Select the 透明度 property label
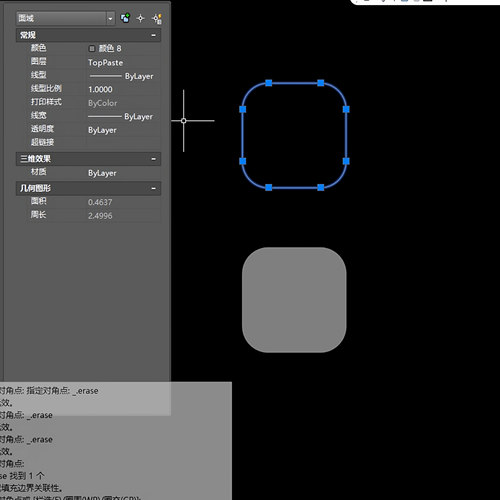This screenshot has height=500, width=500. 42,129
